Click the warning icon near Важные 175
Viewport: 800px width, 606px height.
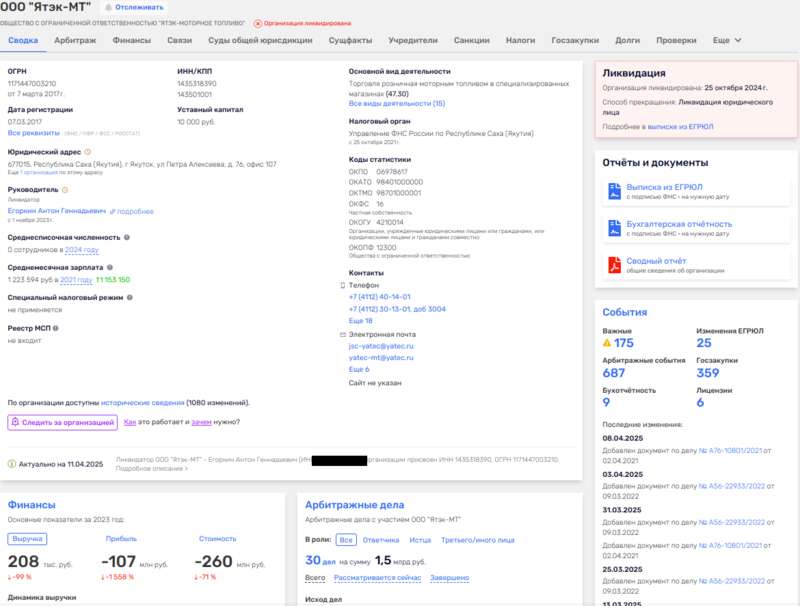(x=607, y=343)
